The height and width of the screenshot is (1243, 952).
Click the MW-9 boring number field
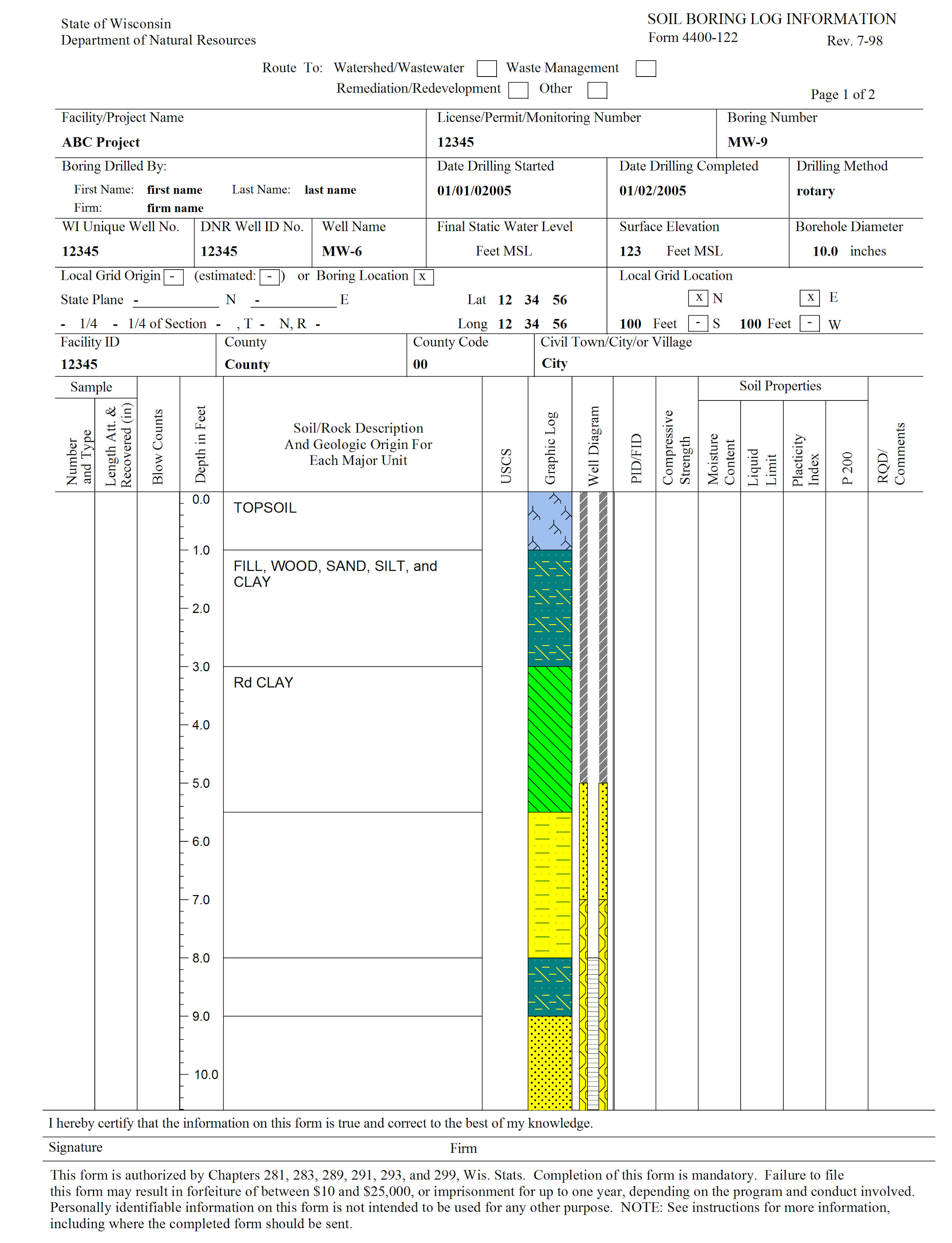(x=747, y=142)
